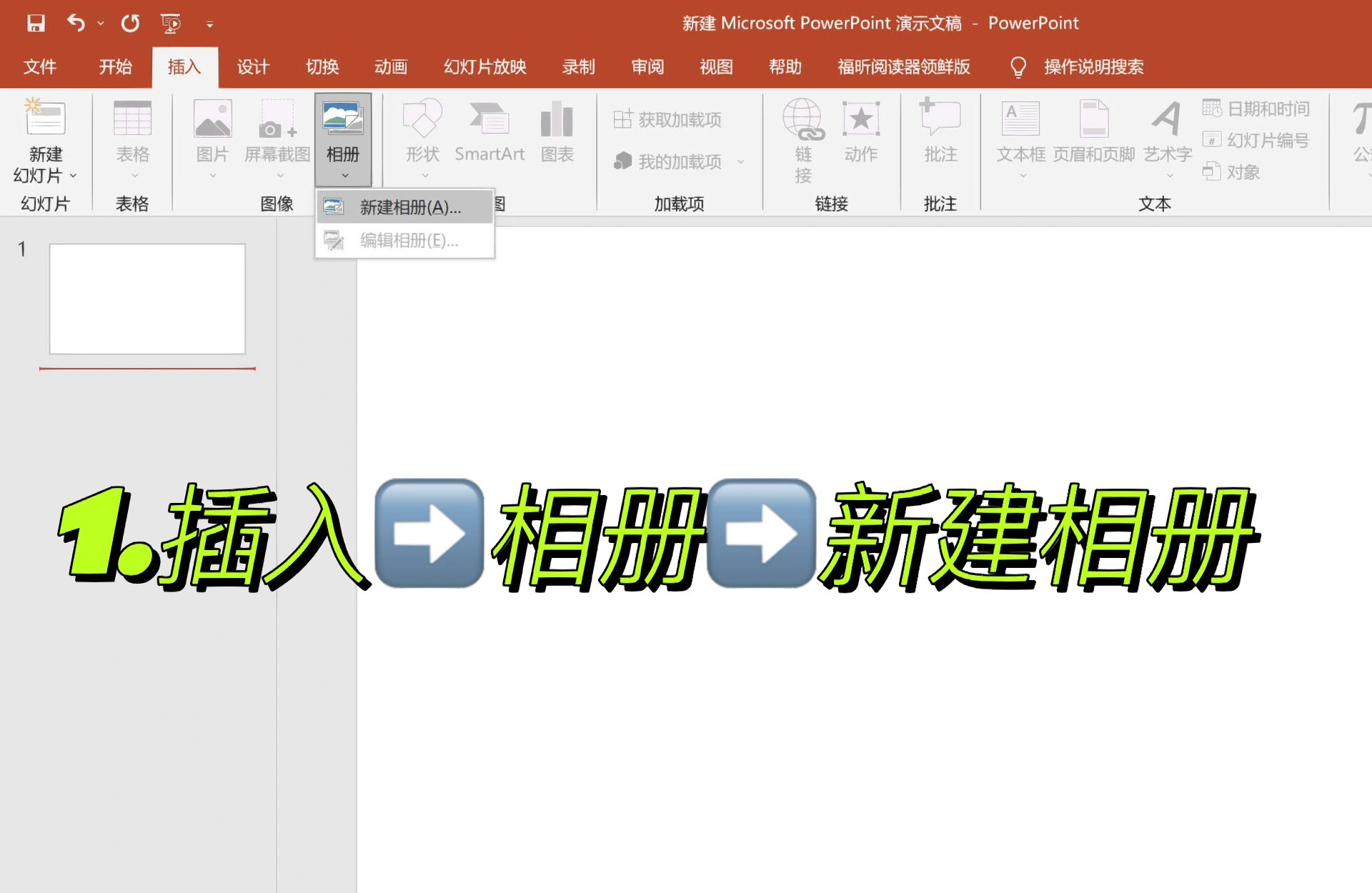Click the 动作 action icon

(860, 119)
